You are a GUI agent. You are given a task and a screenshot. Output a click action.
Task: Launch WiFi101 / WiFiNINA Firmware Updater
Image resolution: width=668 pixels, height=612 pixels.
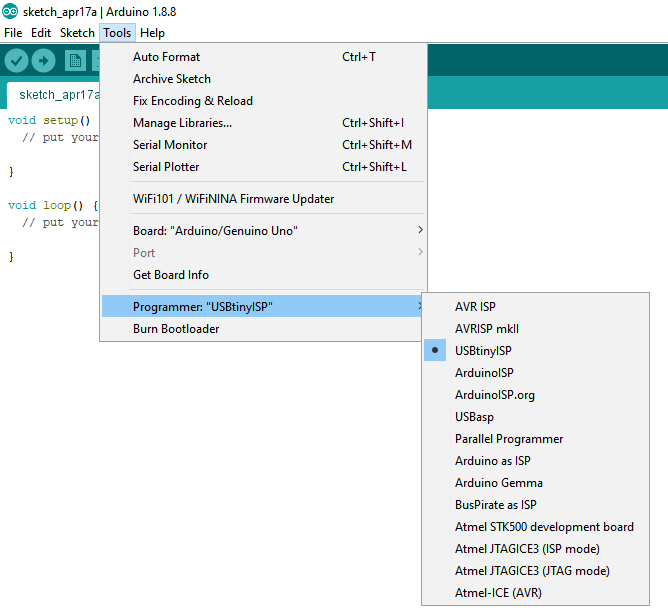[x=263, y=199]
